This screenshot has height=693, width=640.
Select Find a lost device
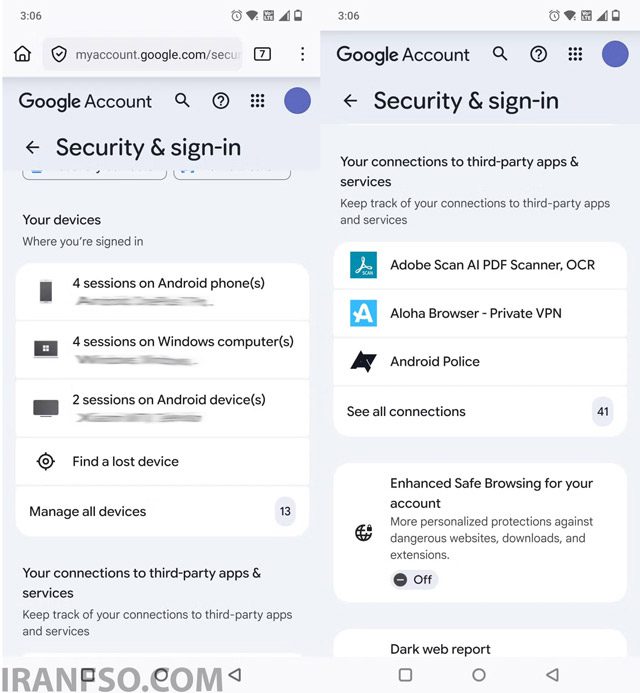click(x=162, y=461)
